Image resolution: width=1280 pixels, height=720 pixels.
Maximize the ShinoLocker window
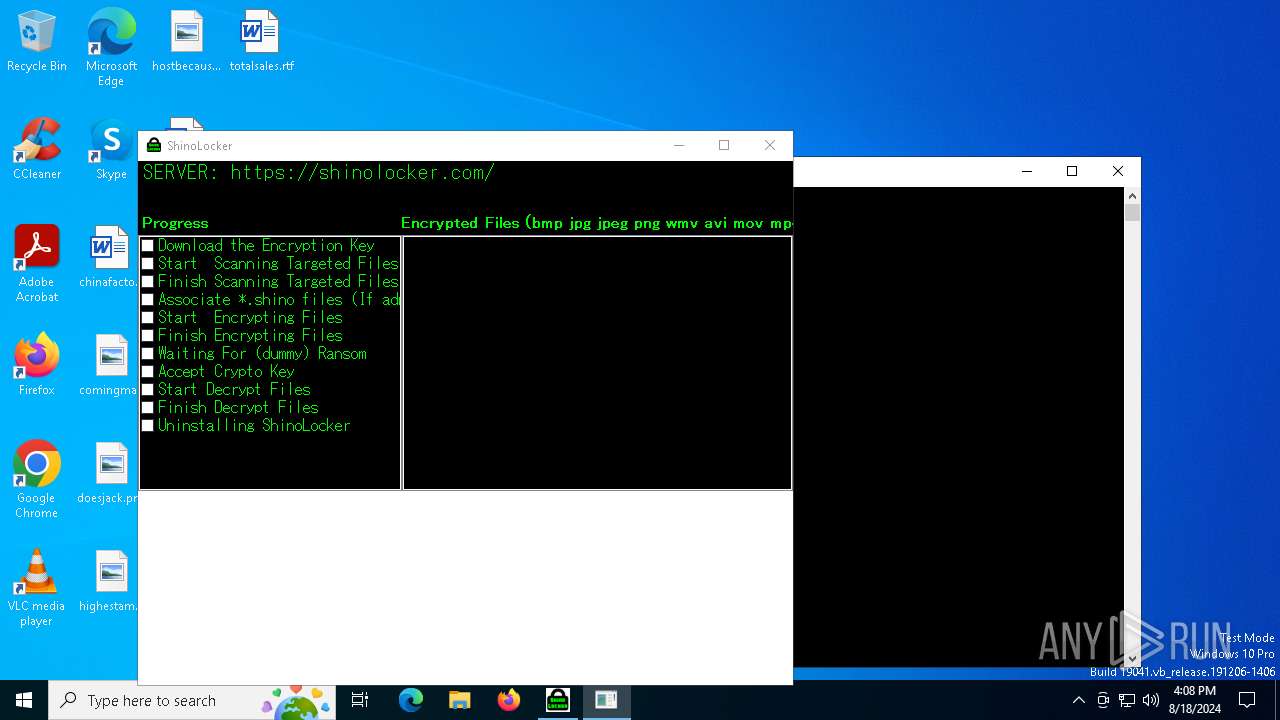724,145
